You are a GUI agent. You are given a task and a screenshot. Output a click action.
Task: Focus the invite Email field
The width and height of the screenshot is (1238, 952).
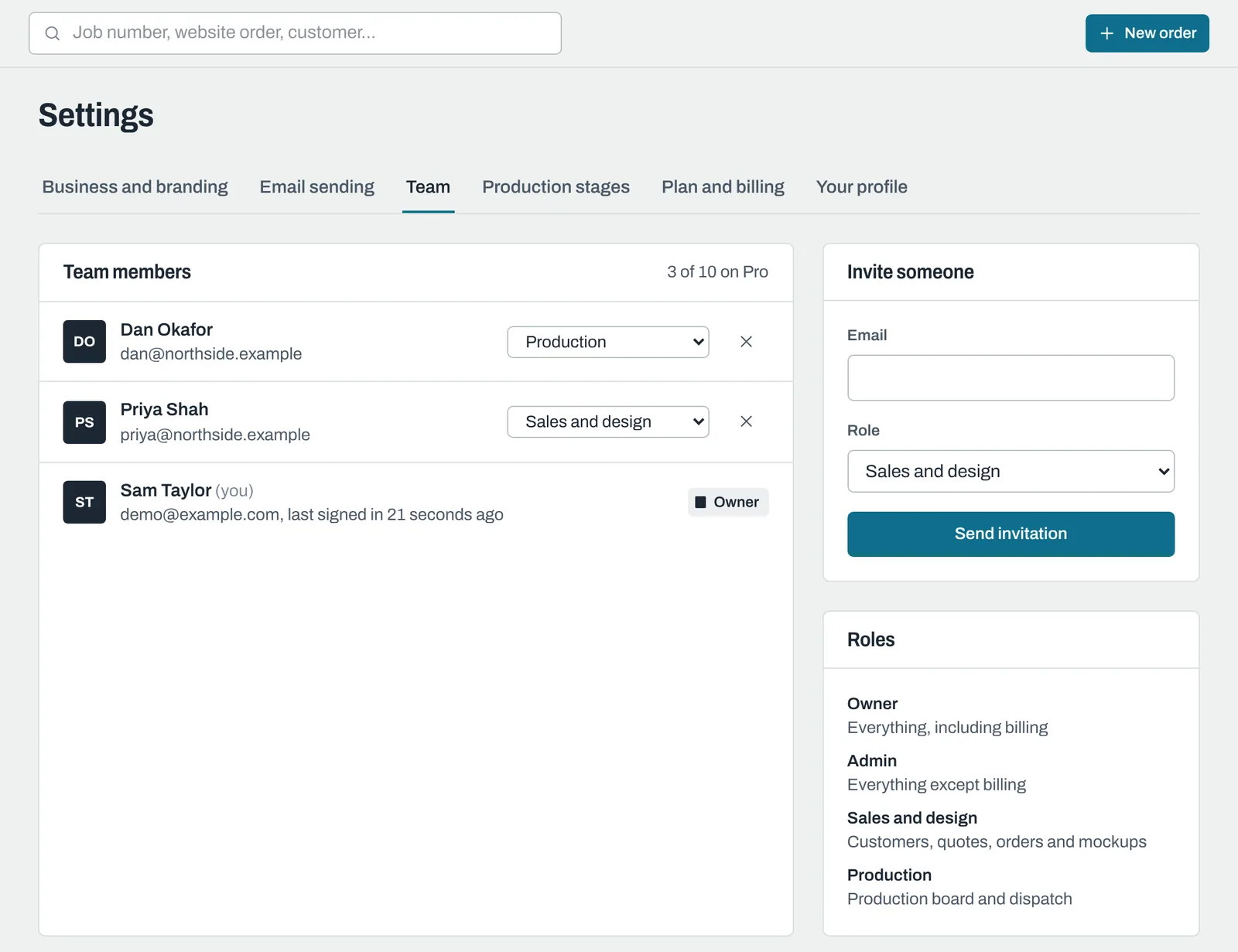[1011, 377]
